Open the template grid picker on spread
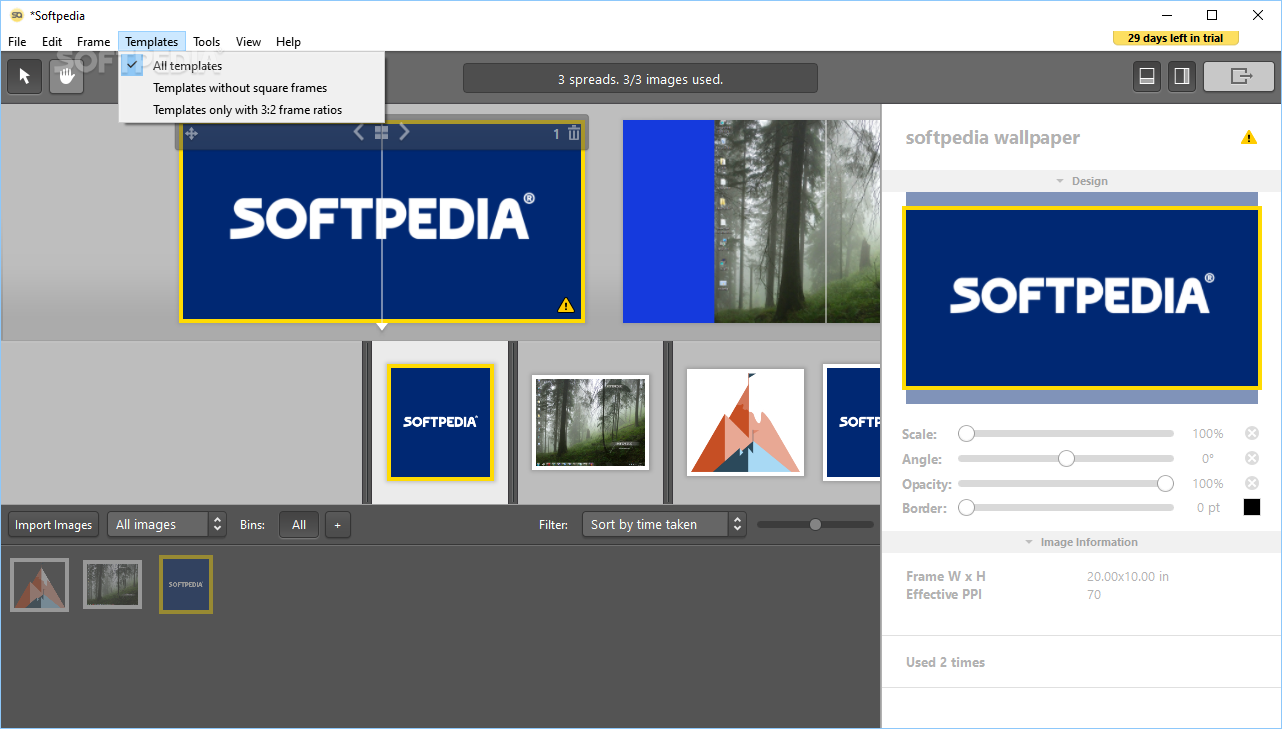 tap(381, 132)
